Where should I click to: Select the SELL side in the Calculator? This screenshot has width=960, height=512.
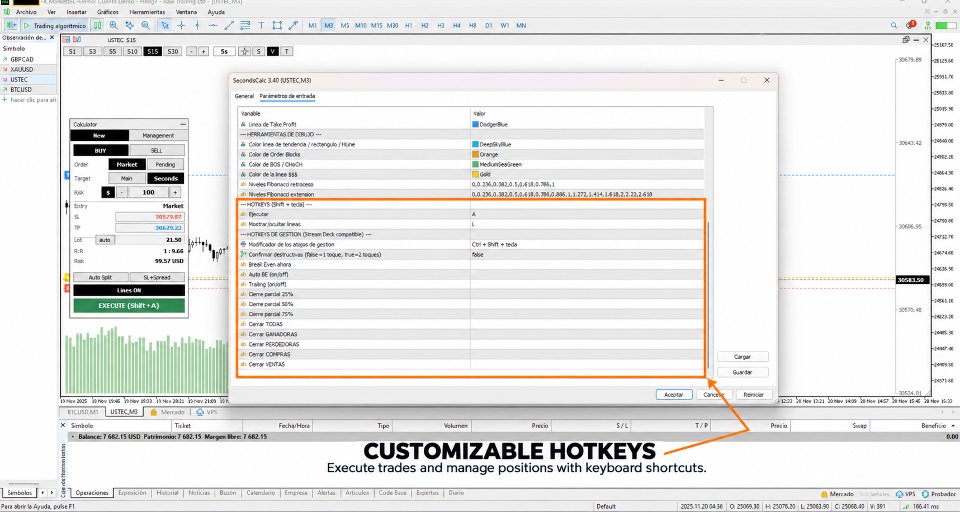[157, 151]
